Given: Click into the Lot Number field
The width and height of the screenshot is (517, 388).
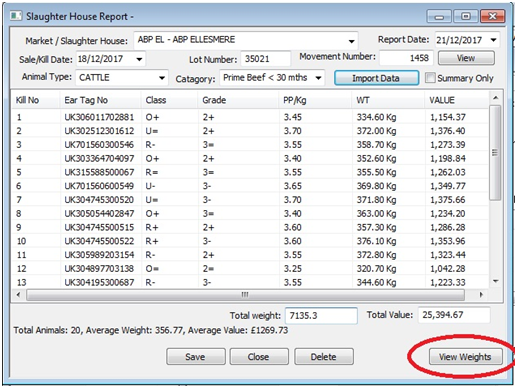Looking at the screenshot, I should [265, 59].
